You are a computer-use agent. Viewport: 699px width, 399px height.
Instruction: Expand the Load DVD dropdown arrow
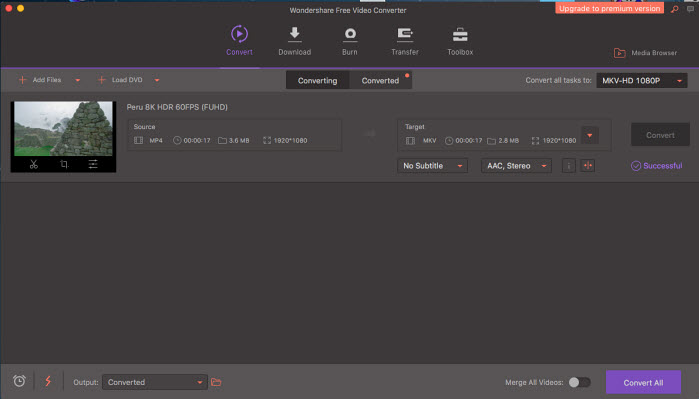tap(157, 80)
